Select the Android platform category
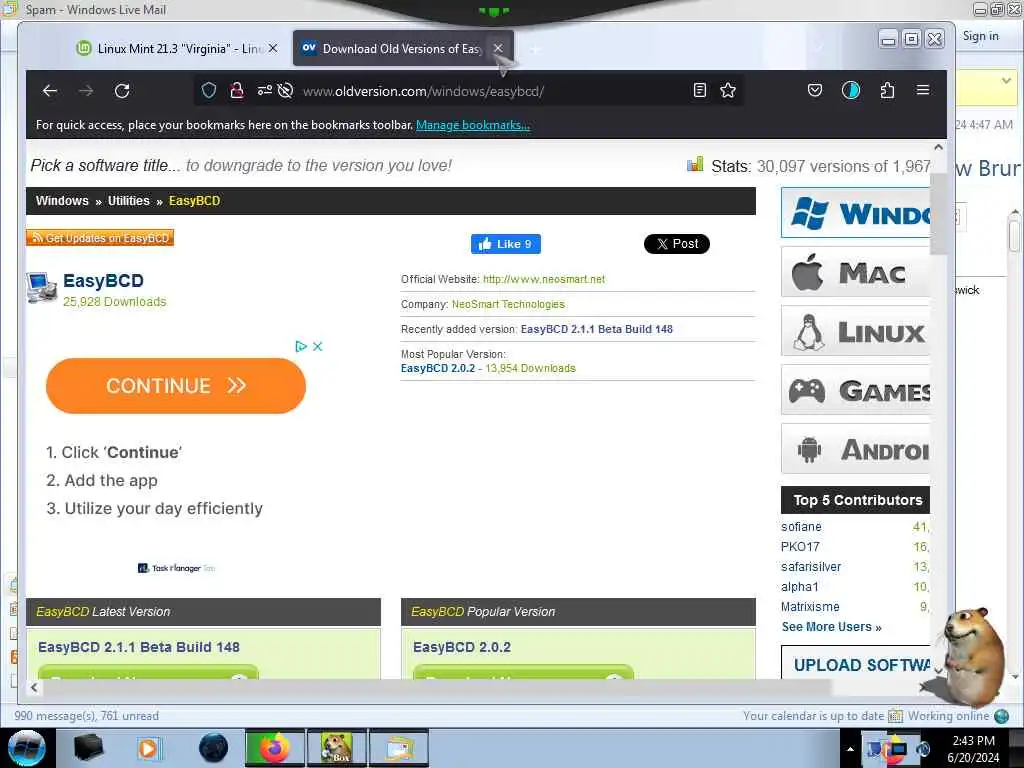This screenshot has width=1024, height=768. point(856,449)
